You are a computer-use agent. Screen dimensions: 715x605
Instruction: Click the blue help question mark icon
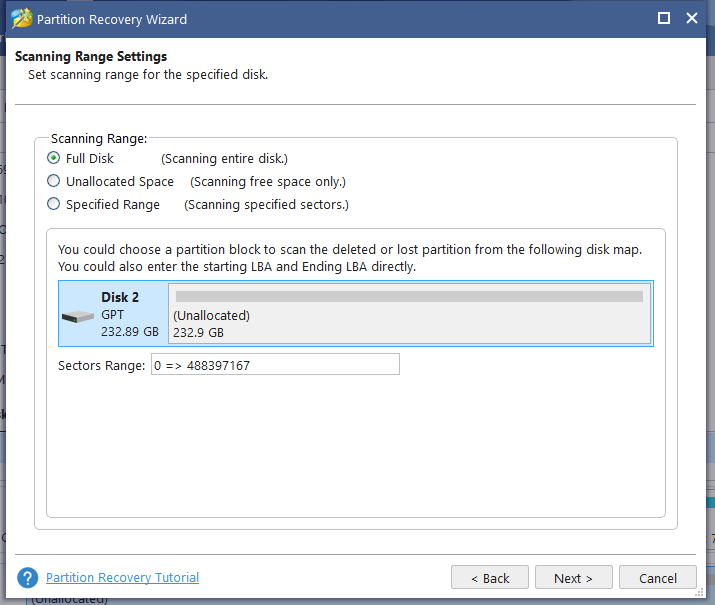point(28,578)
